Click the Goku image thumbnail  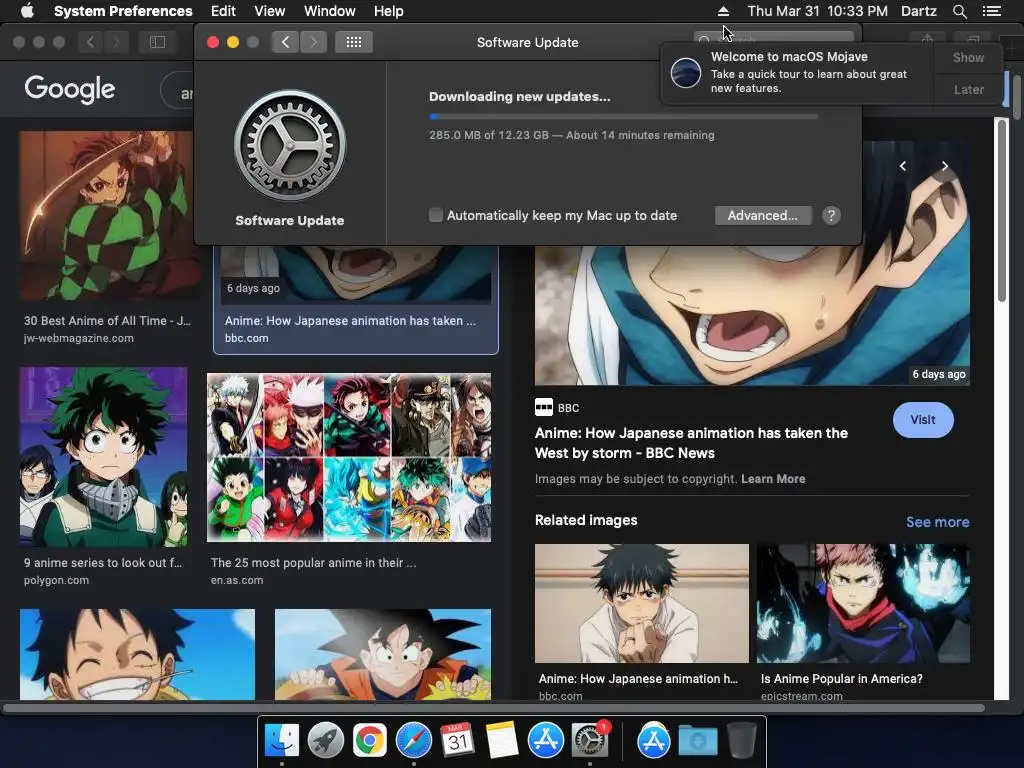click(383, 654)
